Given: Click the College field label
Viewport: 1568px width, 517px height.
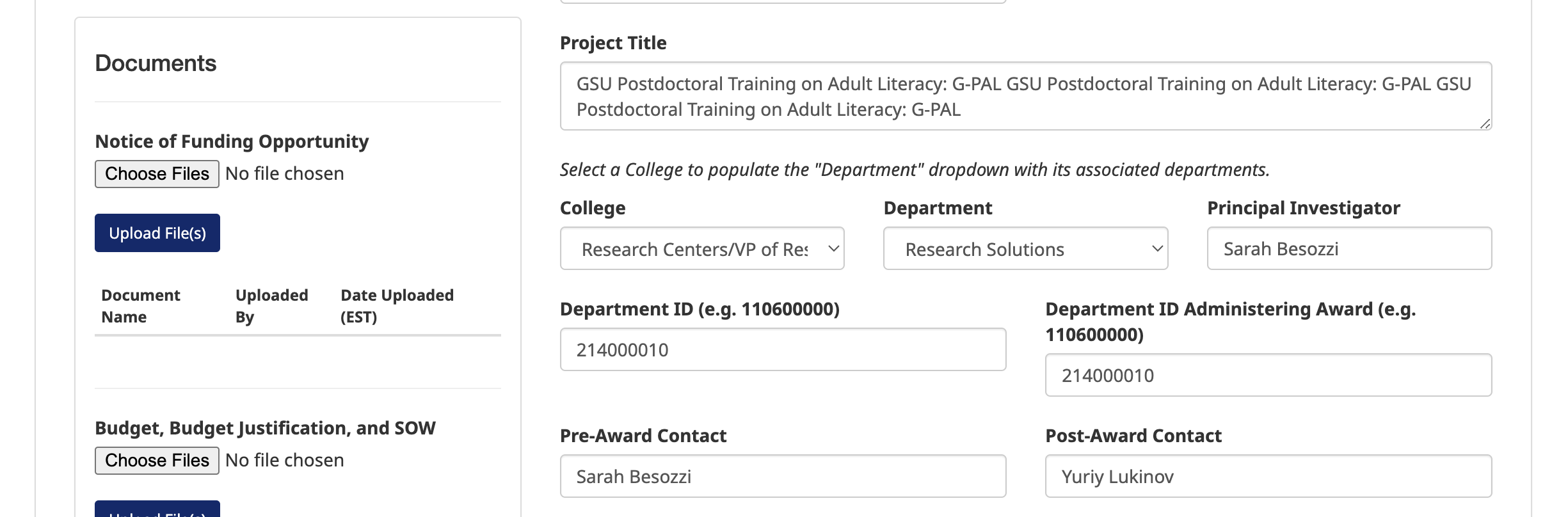Looking at the screenshot, I should (x=593, y=208).
